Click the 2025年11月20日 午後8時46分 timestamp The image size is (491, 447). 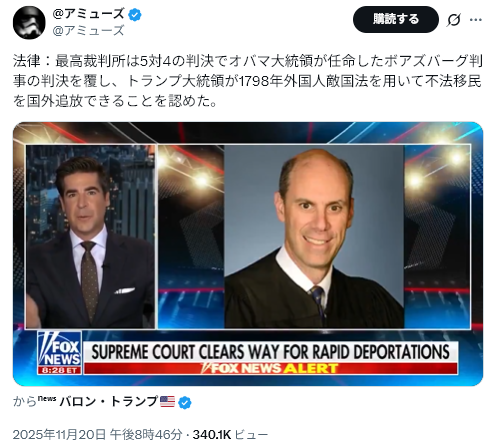(x=98, y=435)
